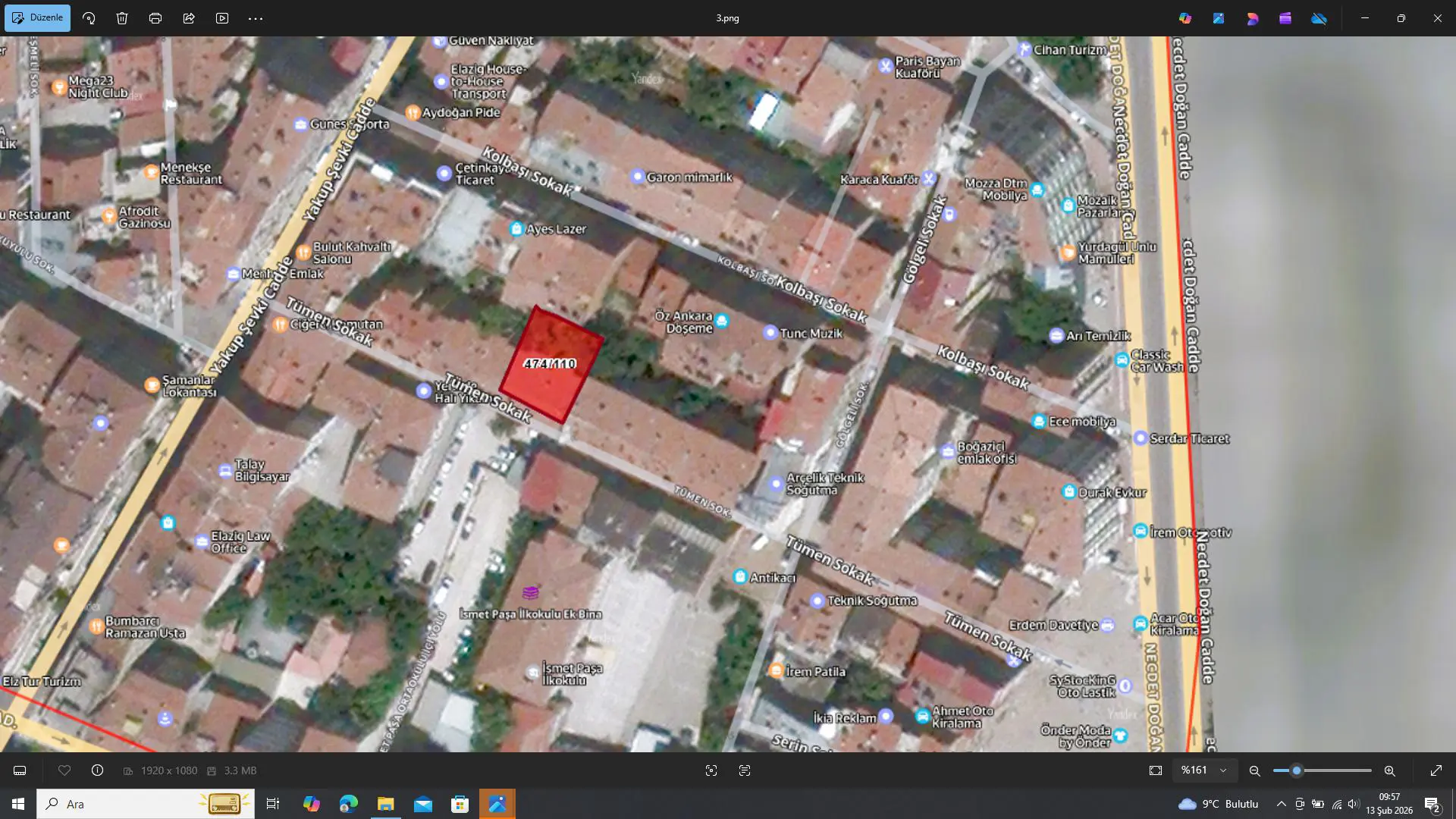Image resolution: width=1456 pixels, height=819 pixels.
Task: Open the Task View icon on the taskbar
Action: [x=273, y=804]
